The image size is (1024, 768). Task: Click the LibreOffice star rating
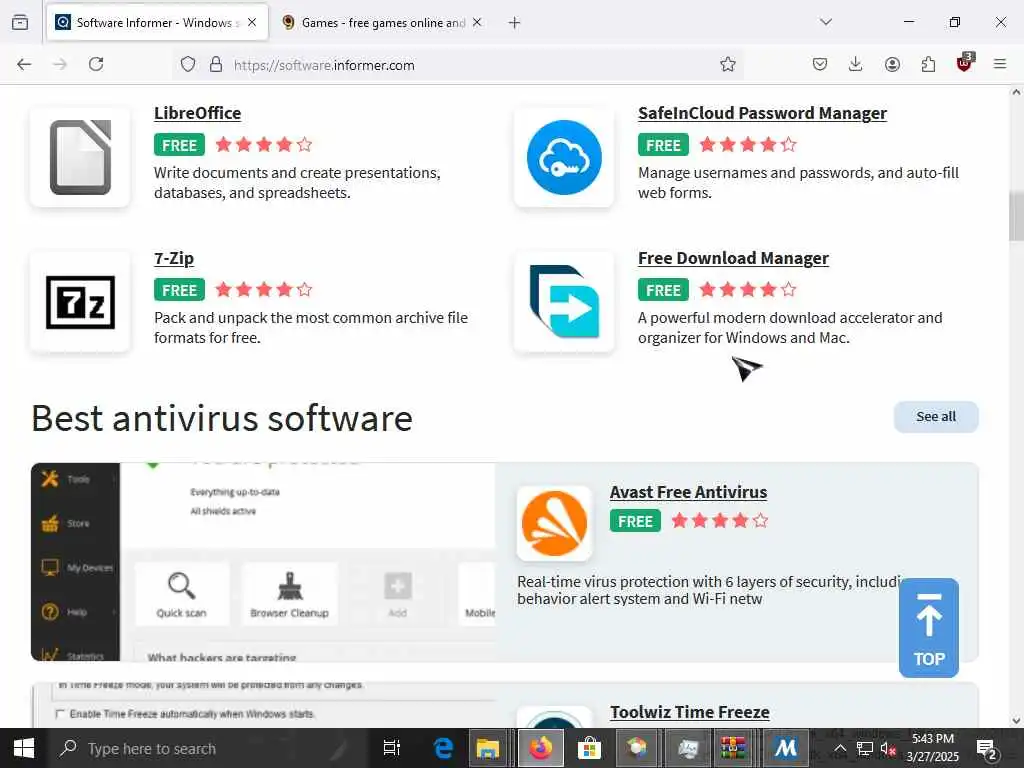(x=264, y=144)
